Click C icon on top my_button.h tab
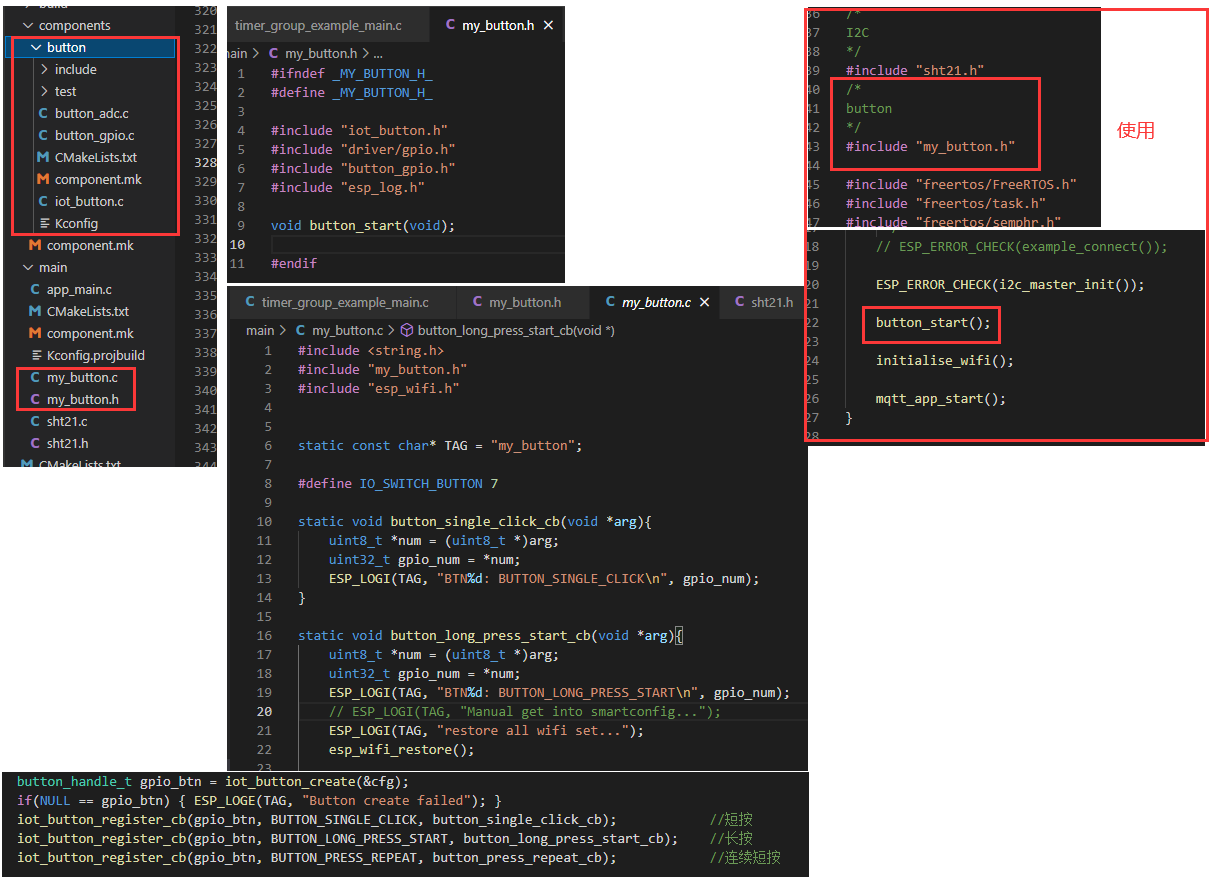This screenshot has height=879, width=1209. [450, 25]
